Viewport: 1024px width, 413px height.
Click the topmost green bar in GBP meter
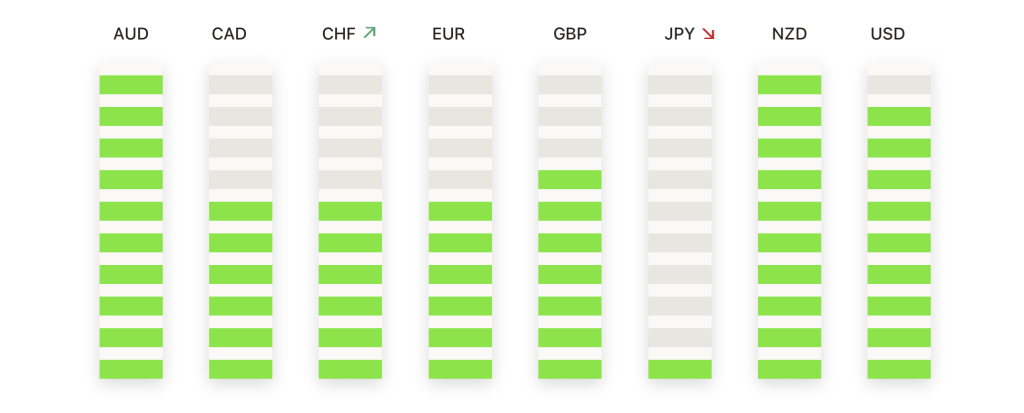[x=570, y=180]
